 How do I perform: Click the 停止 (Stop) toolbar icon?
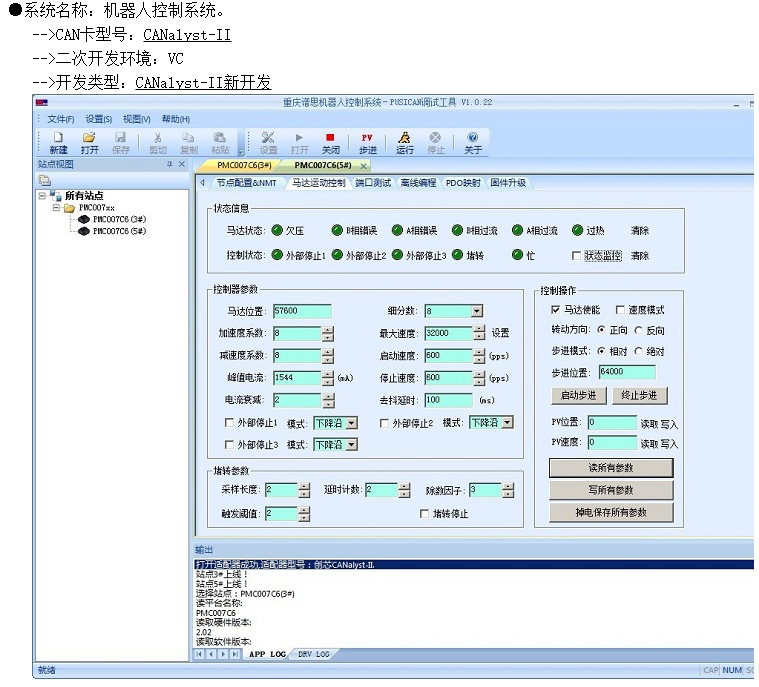click(x=436, y=143)
